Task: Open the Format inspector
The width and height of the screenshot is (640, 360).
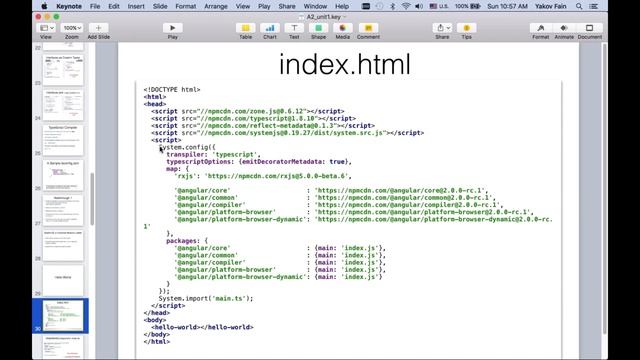Action: pos(540,28)
